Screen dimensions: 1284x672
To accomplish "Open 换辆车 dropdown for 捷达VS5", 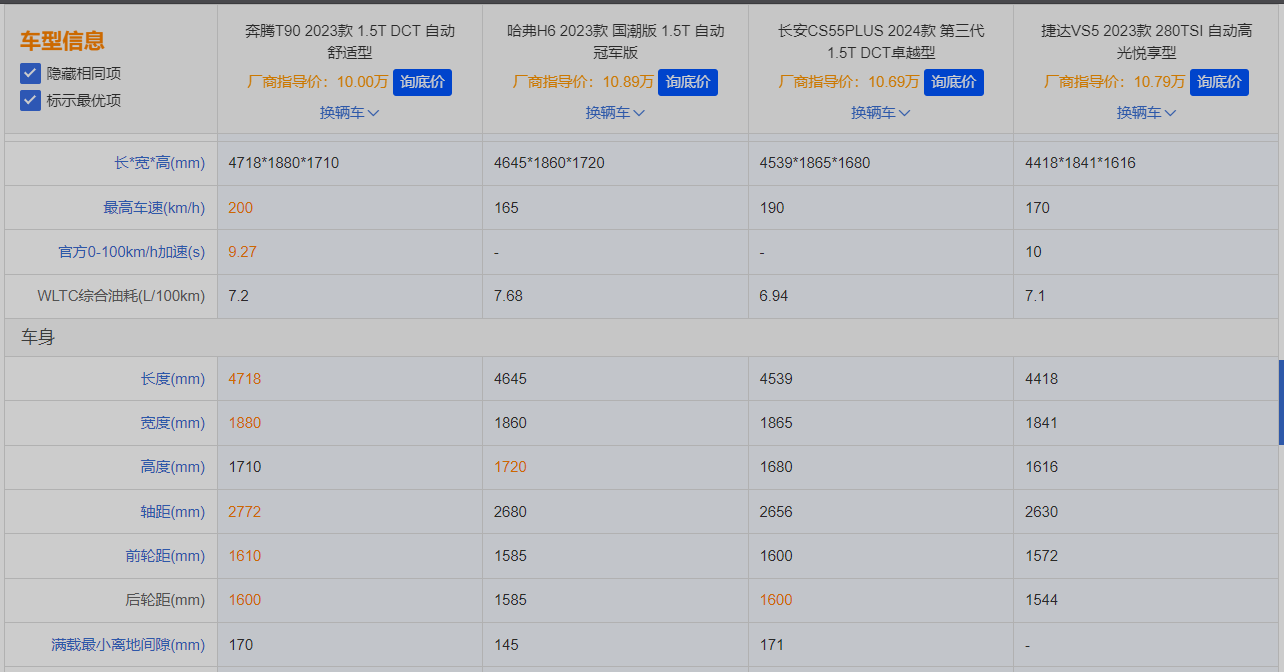I will pyautogui.click(x=1147, y=113).
